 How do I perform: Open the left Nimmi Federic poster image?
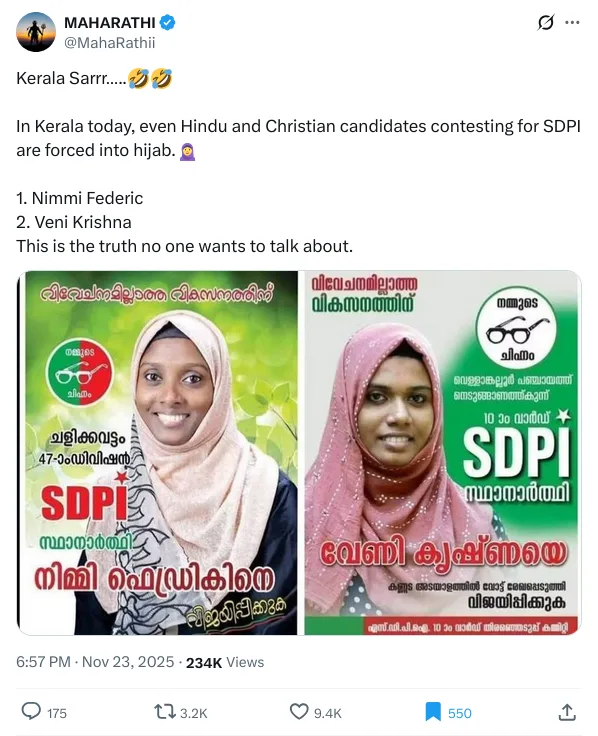(157, 453)
